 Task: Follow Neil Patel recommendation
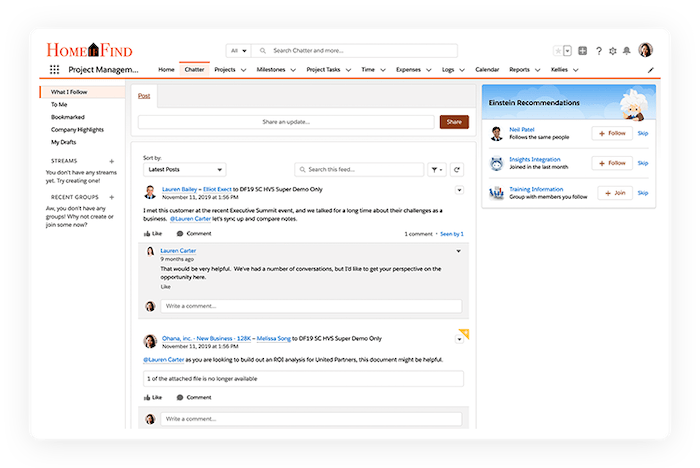(611, 133)
